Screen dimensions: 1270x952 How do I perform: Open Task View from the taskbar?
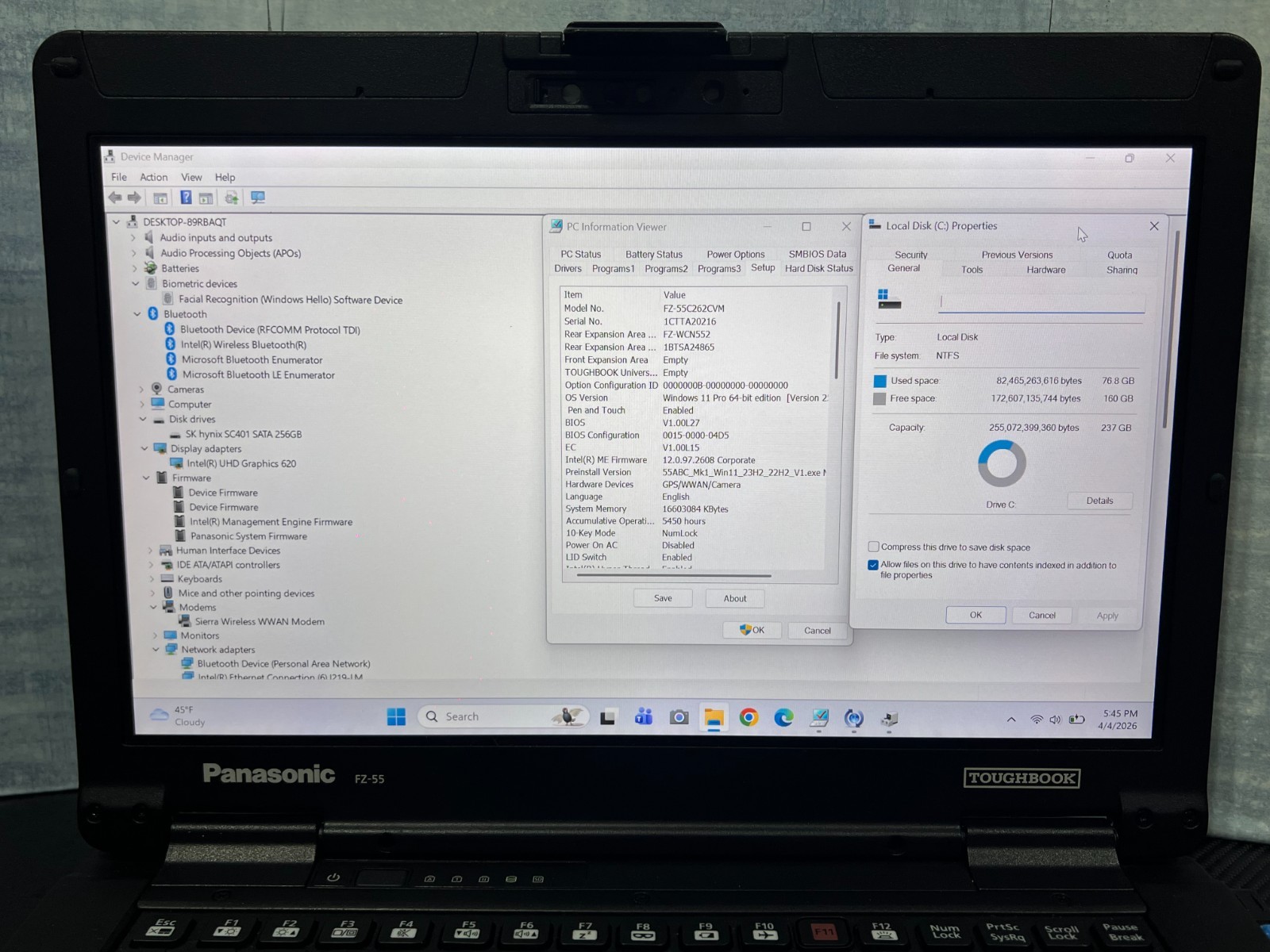coord(608,718)
